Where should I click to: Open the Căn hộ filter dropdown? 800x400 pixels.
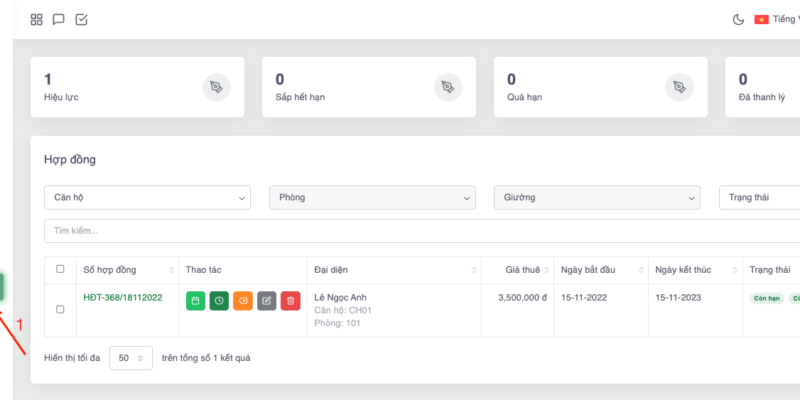click(x=147, y=198)
